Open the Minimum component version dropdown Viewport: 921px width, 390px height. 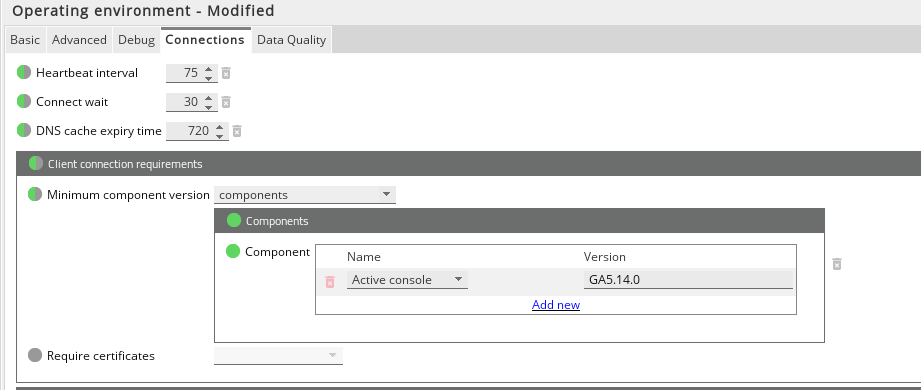click(x=305, y=195)
